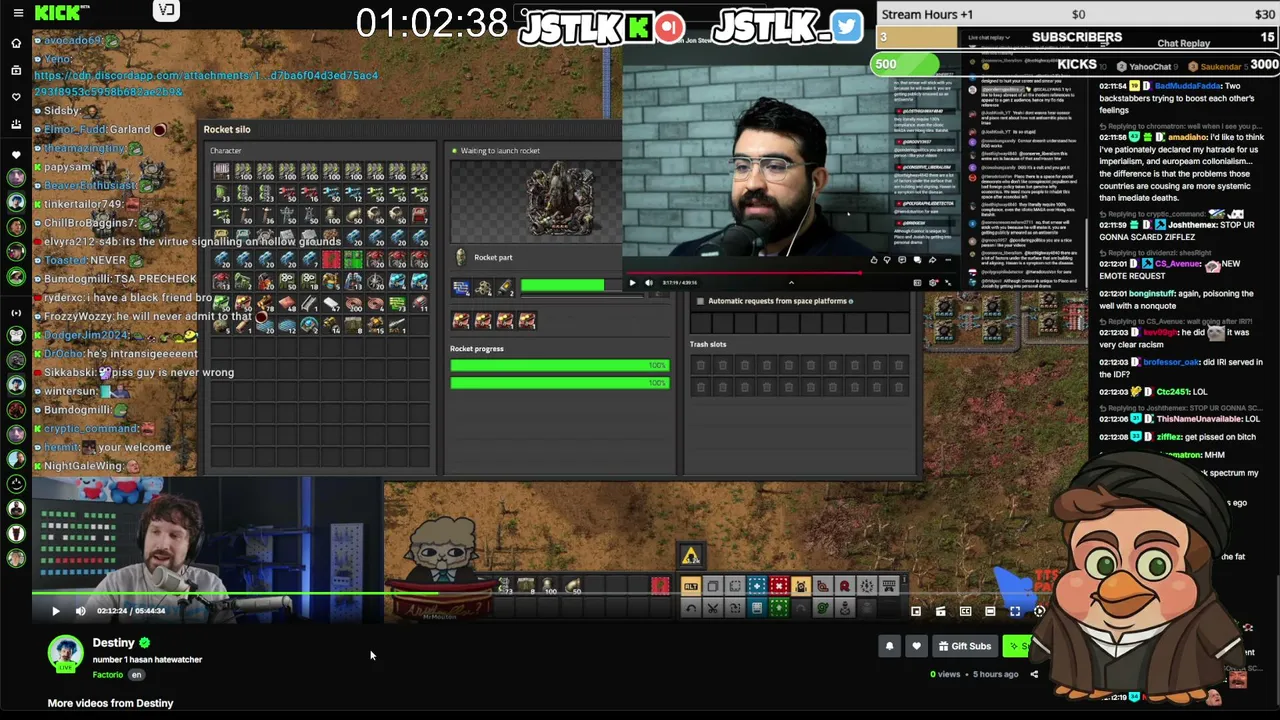Image resolution: width=1280 pixels, height=720 pixels.
Task: Toggle the notification bell button
Action: [x=889, y=646]
